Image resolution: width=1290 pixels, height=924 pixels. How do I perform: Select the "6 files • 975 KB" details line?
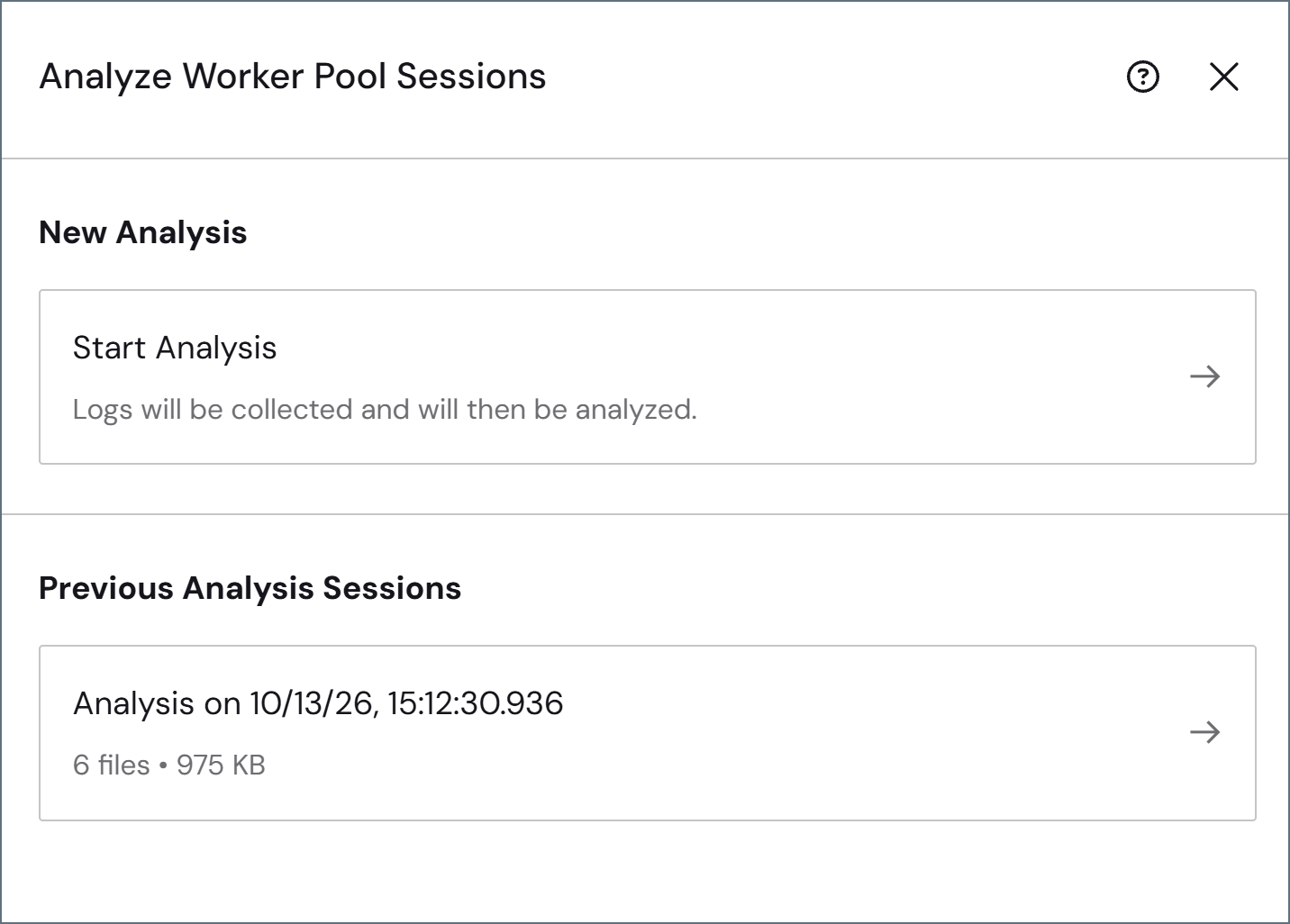169,765
